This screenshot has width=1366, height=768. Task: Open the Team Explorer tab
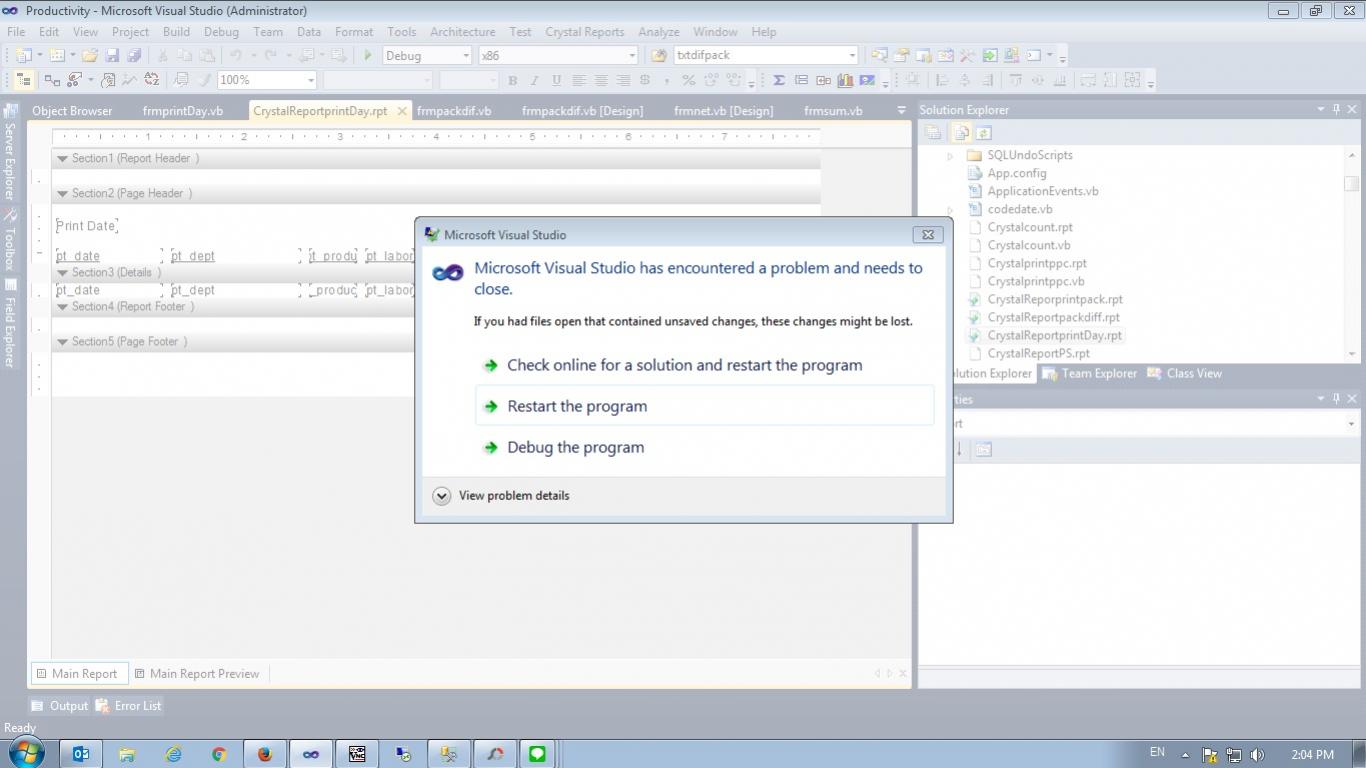[1090, 373]
